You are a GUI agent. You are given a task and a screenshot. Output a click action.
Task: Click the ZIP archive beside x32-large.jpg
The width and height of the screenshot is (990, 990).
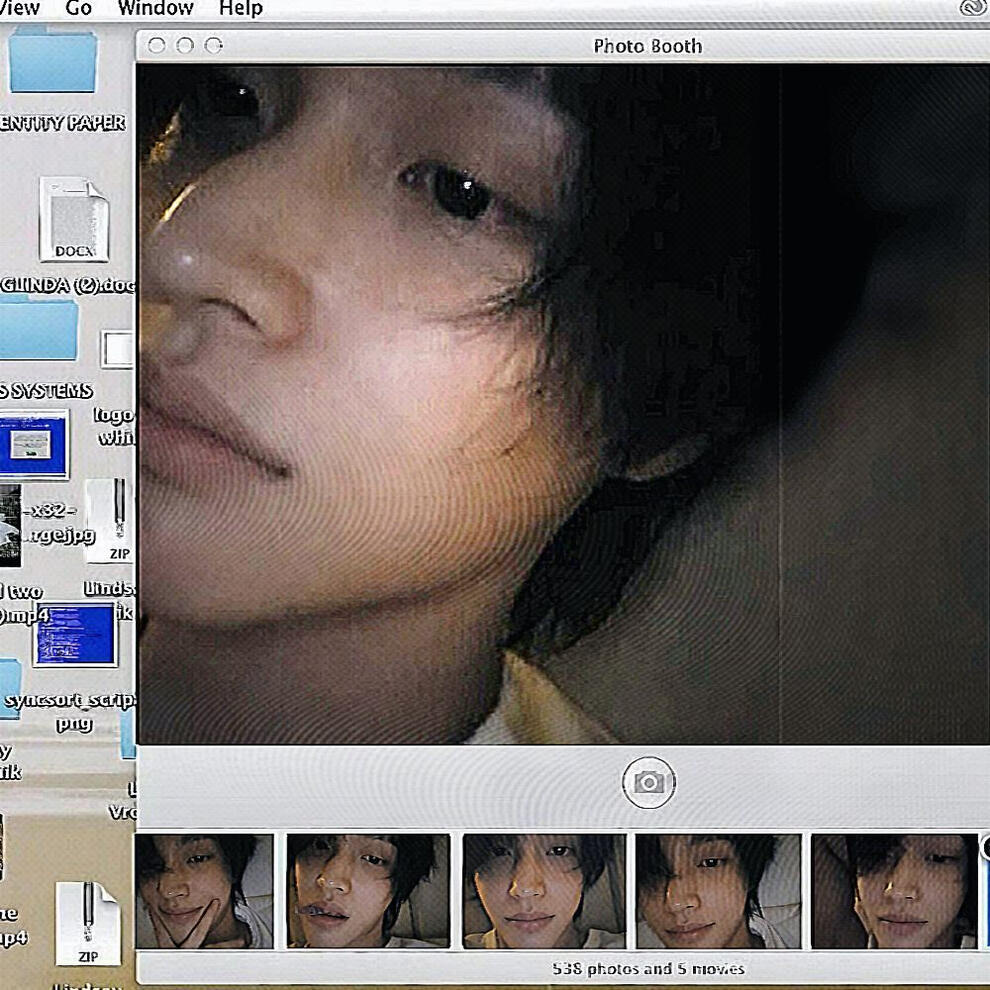pos(118,522)
